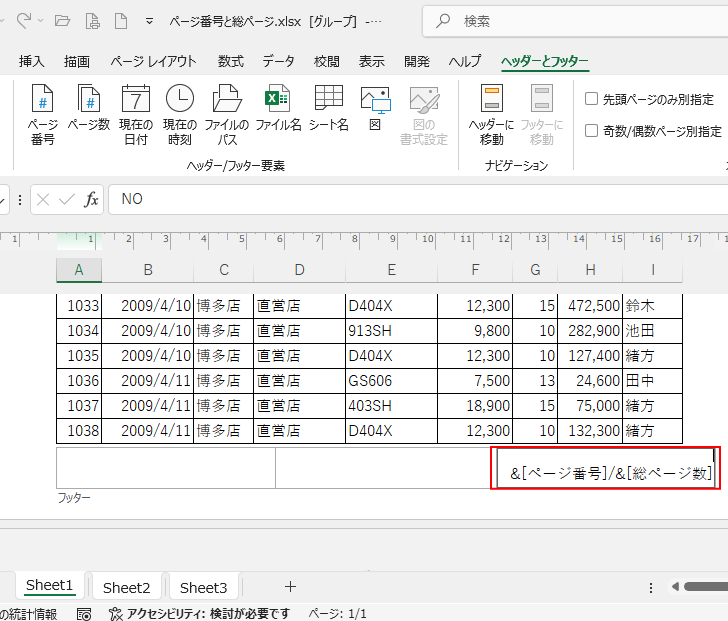
Task: Open the データ ribbon tab
Action: click(x=279, y=61)
